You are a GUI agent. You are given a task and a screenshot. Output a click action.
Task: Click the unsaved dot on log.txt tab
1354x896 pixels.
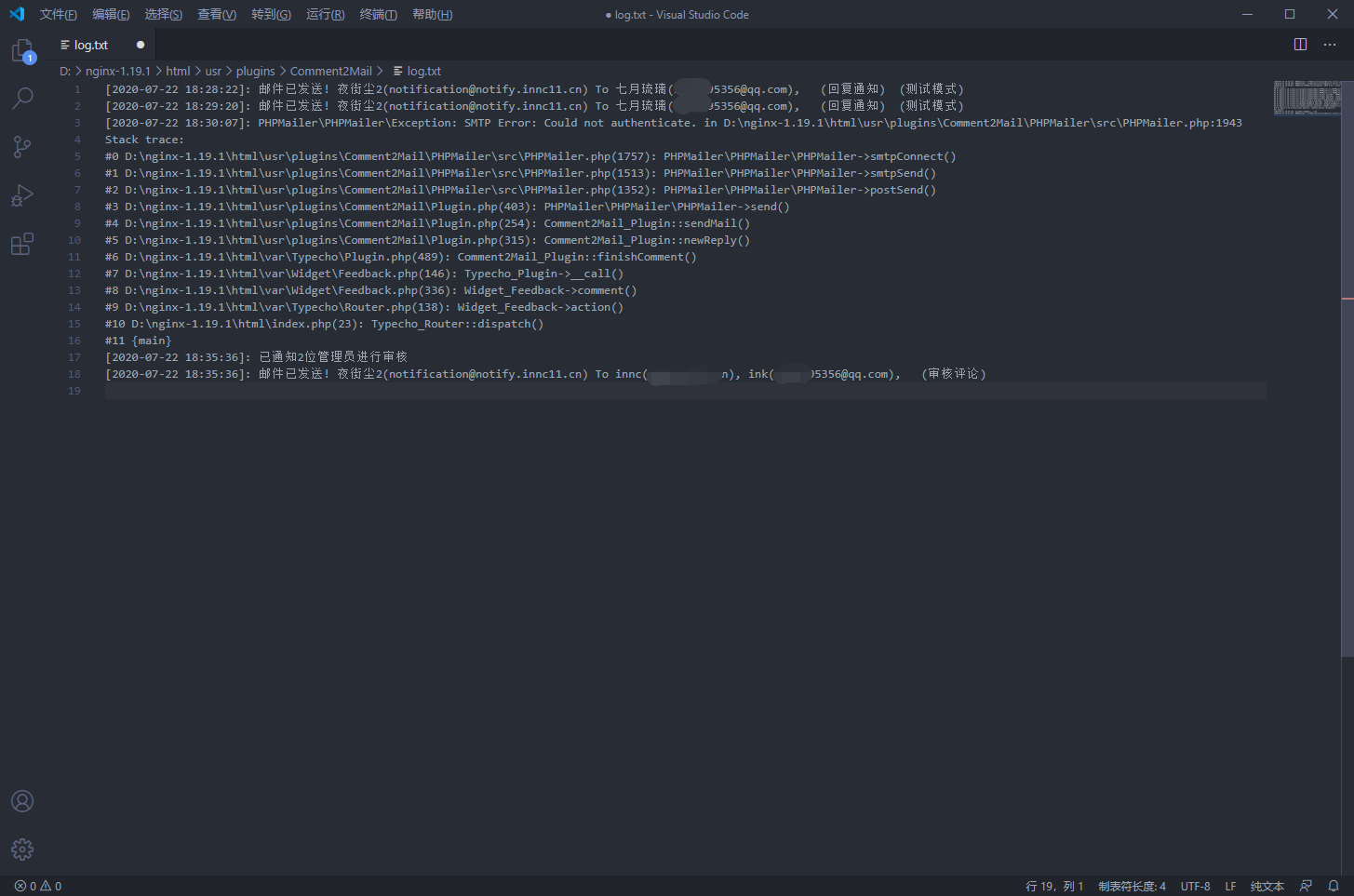tap(141, 45)
